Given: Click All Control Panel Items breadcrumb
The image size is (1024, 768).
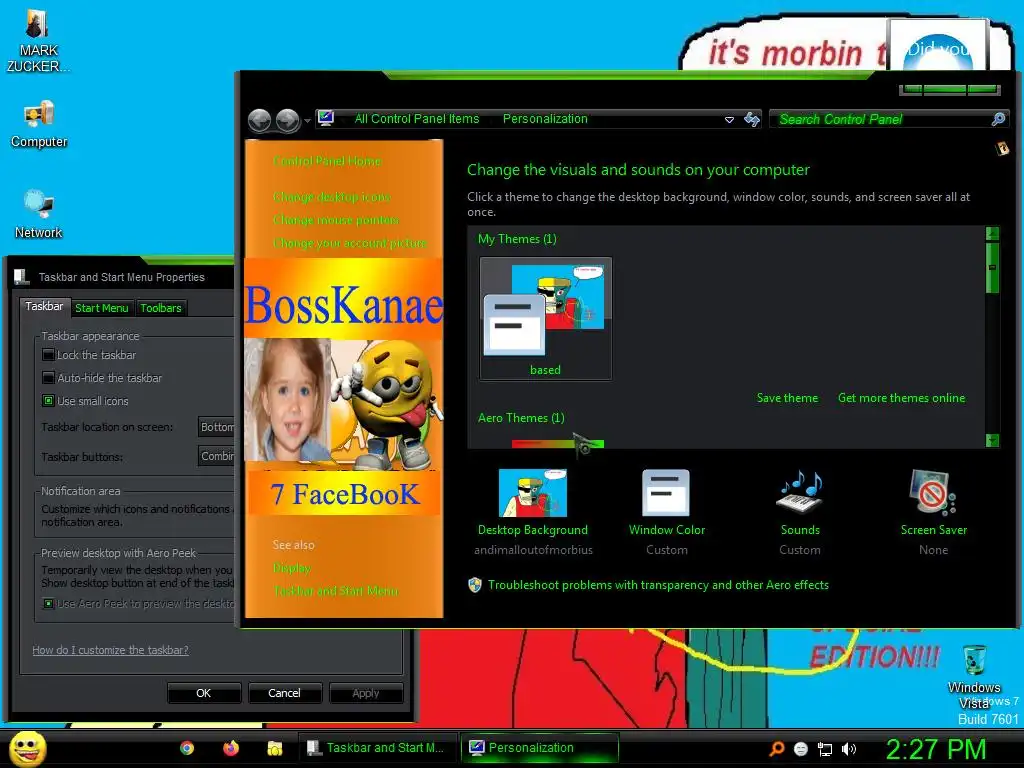Looking at the screenshot, I should coord(417,119).
